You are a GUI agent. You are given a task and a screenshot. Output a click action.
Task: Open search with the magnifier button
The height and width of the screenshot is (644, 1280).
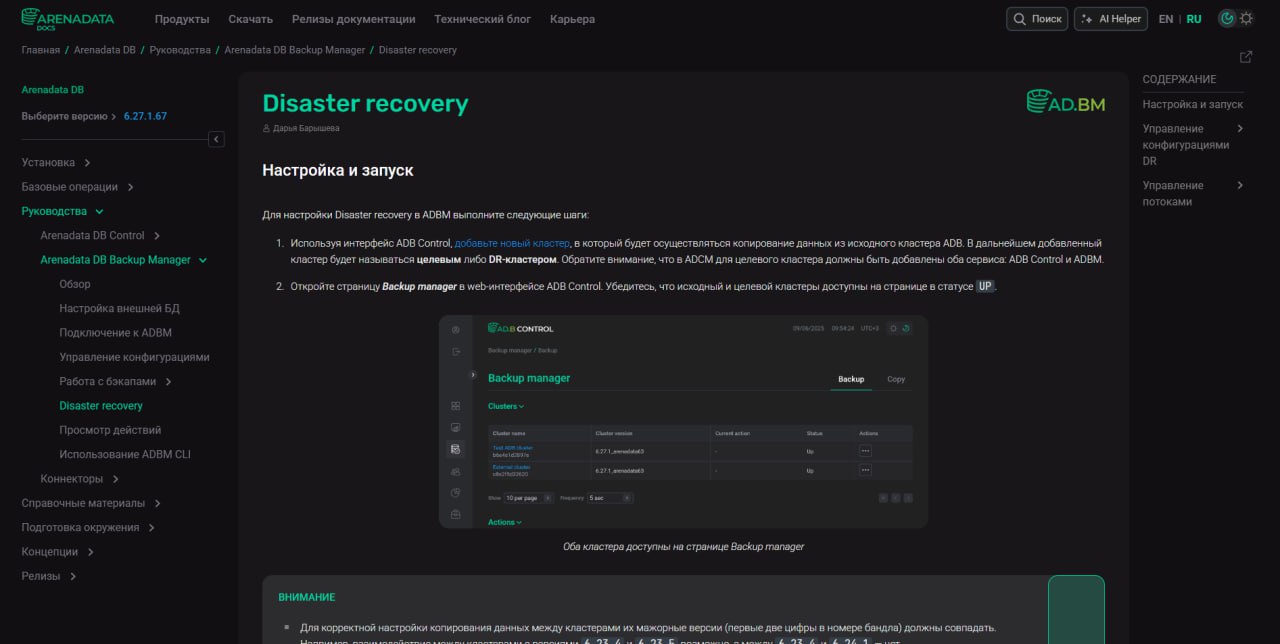coord(1037,19)
